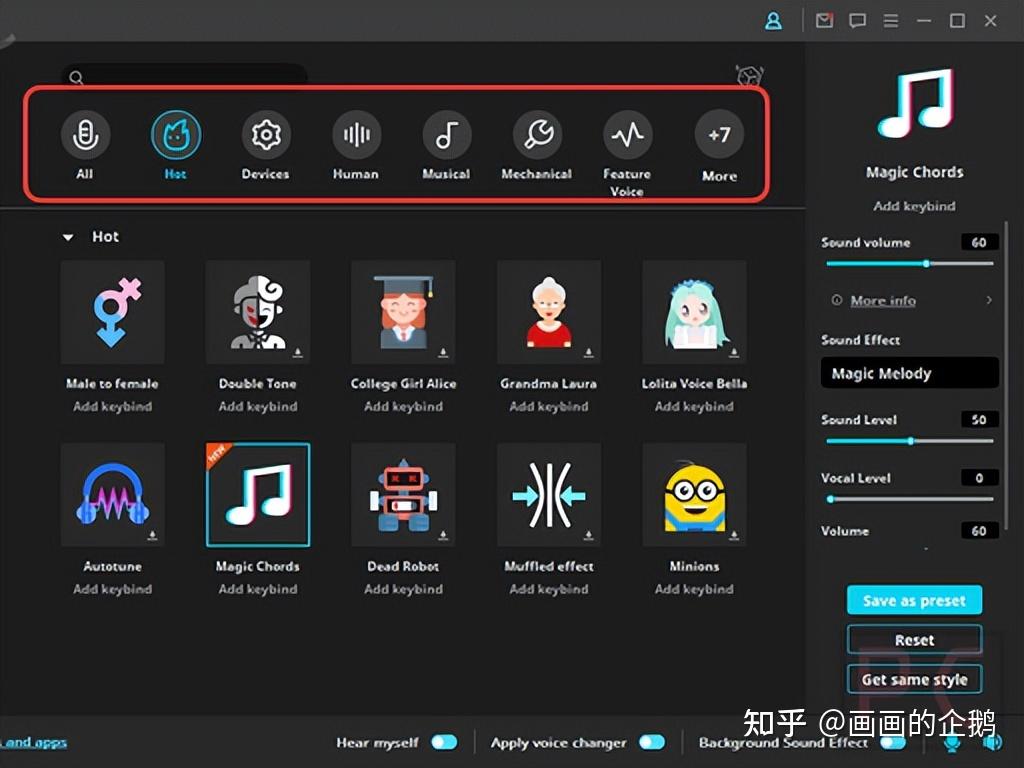Choose the Muffled effect voice

pos(549,494)
